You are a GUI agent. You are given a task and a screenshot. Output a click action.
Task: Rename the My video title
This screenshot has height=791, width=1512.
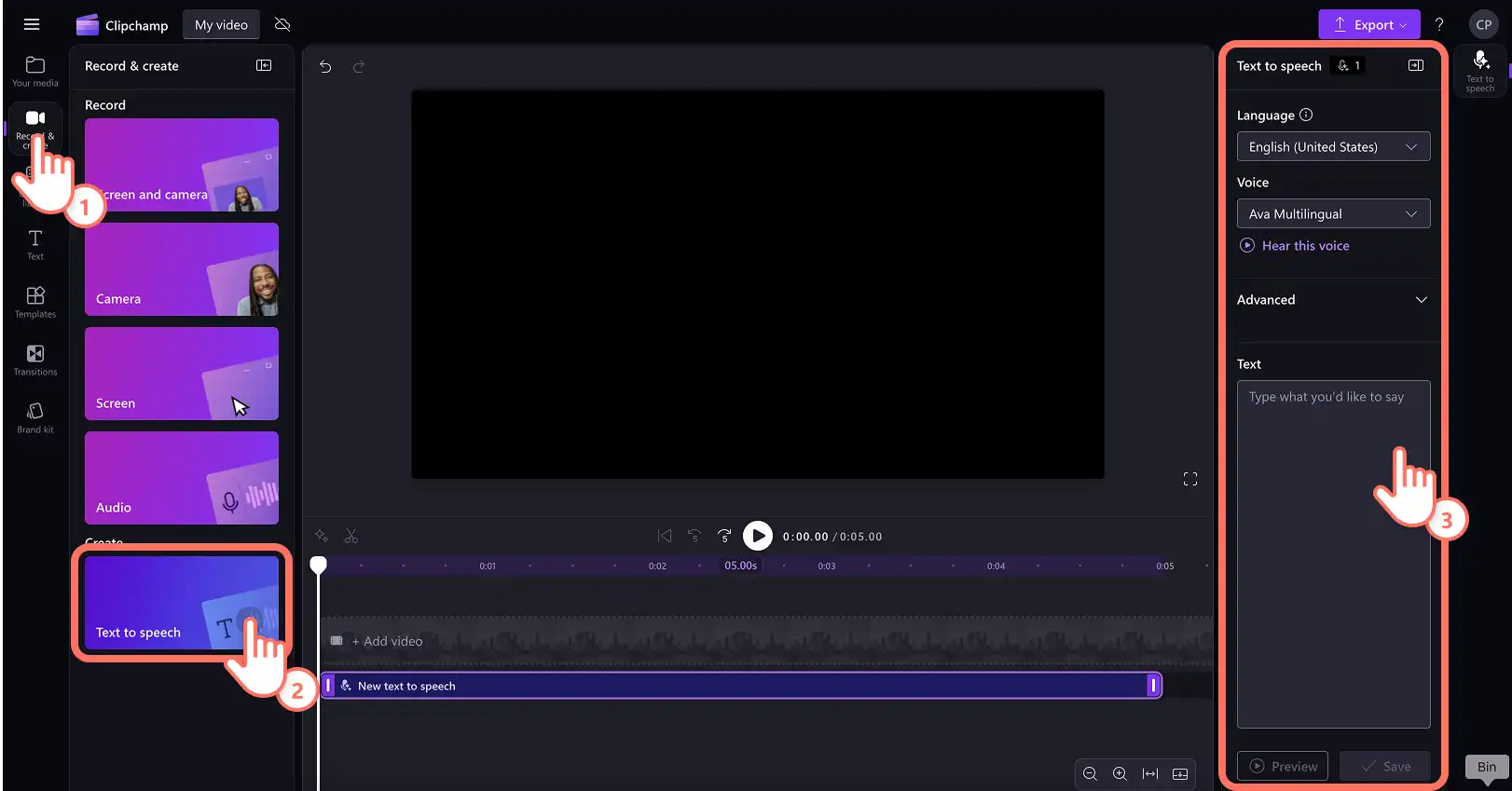(221, 25)
